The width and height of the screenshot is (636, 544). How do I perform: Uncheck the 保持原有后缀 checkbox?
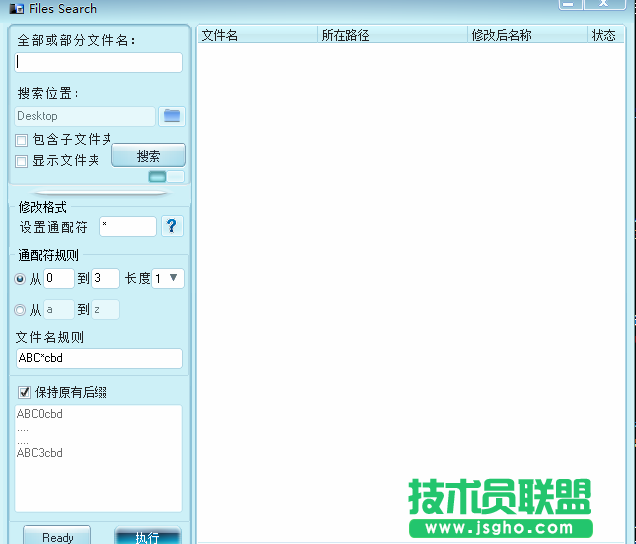(24, 392)
